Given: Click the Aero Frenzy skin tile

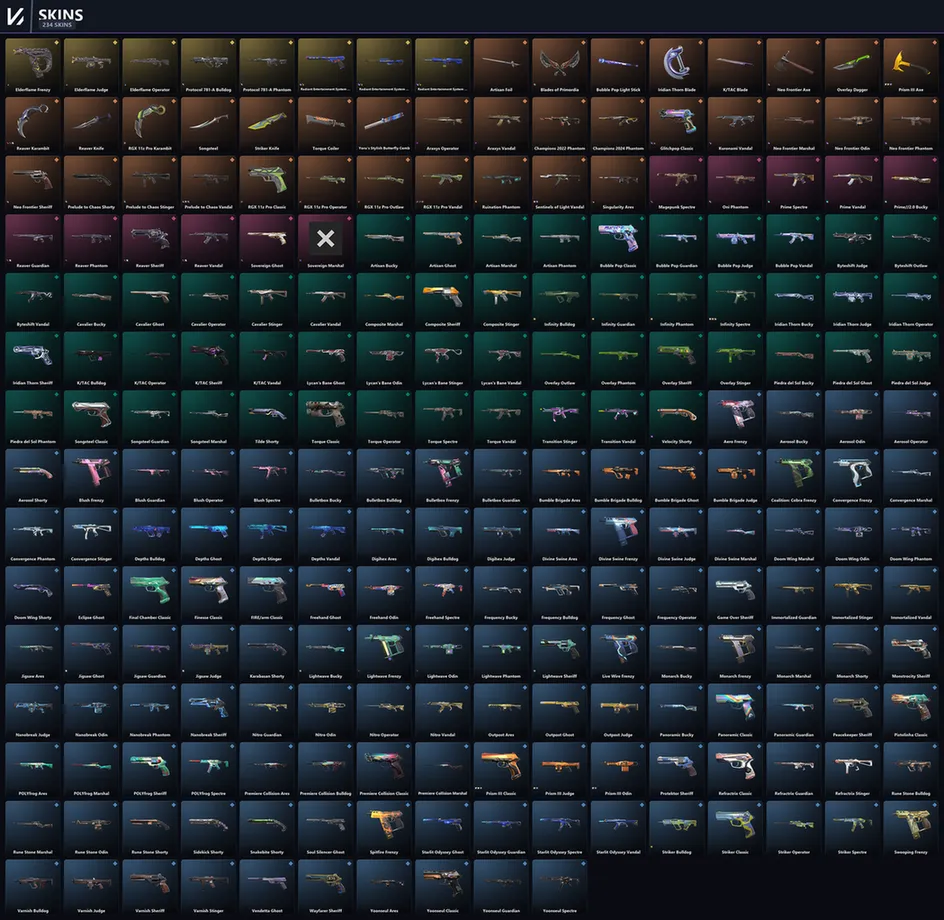Looking at the screenshot, I should [x=735, y=418].
